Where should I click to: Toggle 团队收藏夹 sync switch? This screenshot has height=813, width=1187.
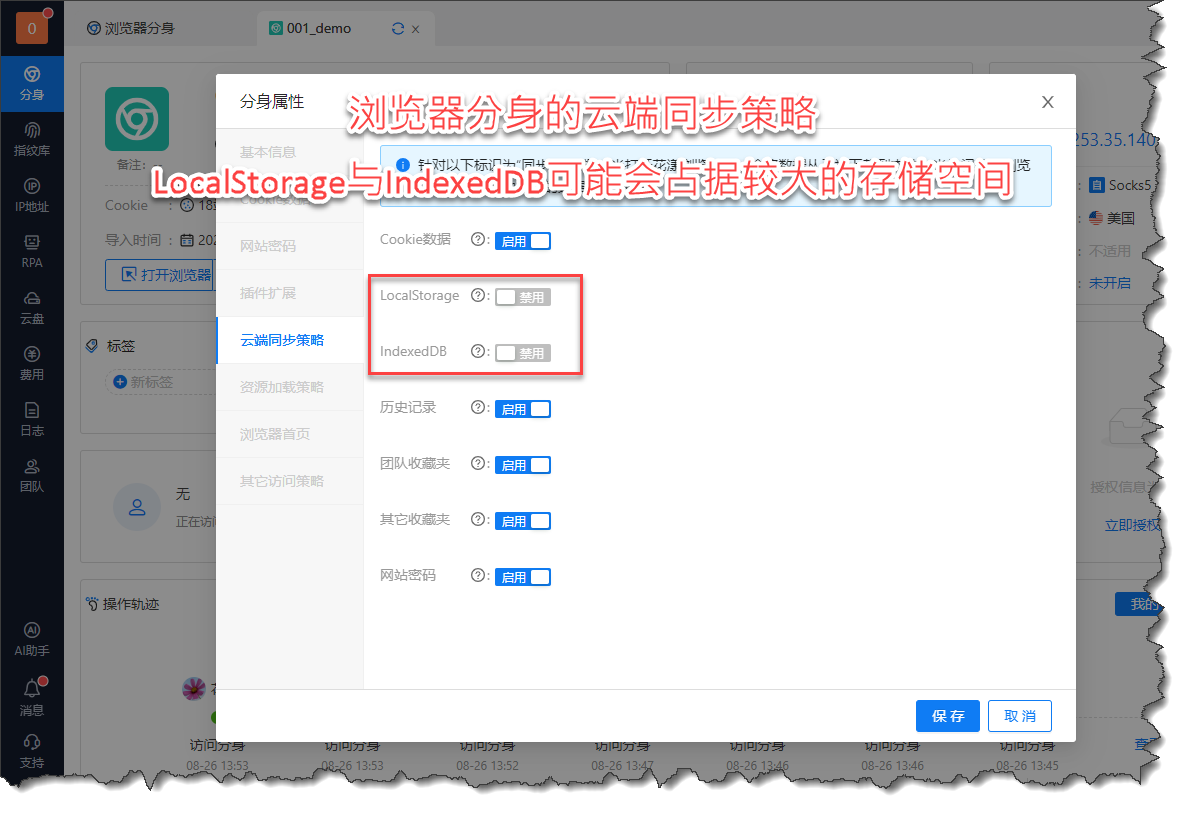[x=523, y=465]
